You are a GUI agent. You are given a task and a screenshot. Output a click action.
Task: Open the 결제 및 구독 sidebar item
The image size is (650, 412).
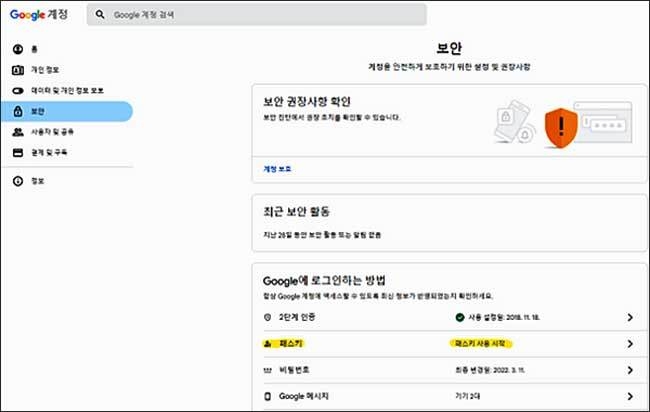coord(66,153)
